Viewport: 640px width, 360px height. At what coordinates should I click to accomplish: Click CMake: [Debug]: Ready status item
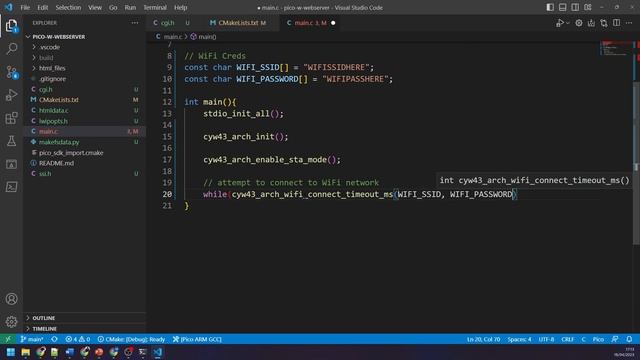(131, 339)
